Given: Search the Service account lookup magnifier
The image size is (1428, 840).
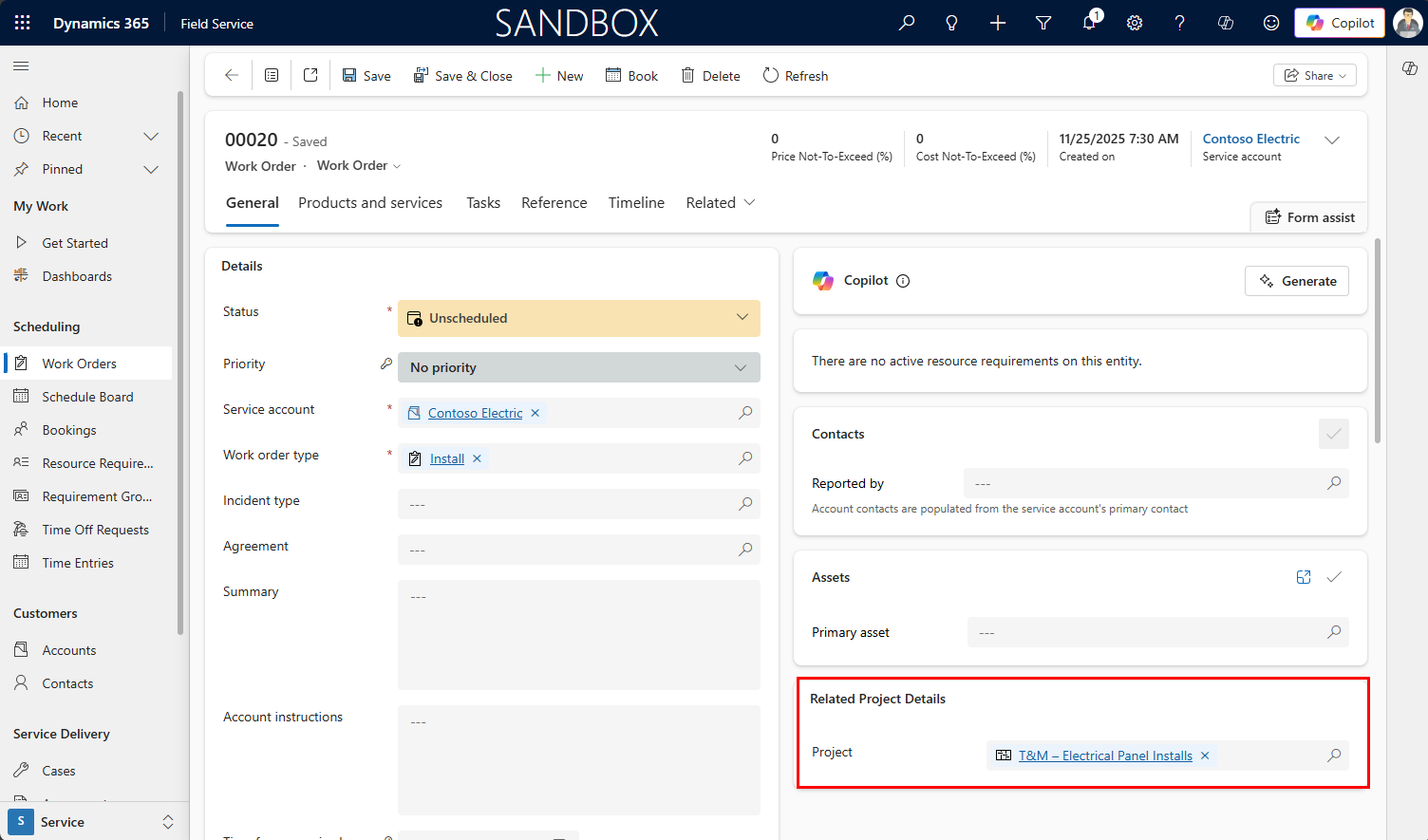Looking at the screenshot, I should coord(745,413).
